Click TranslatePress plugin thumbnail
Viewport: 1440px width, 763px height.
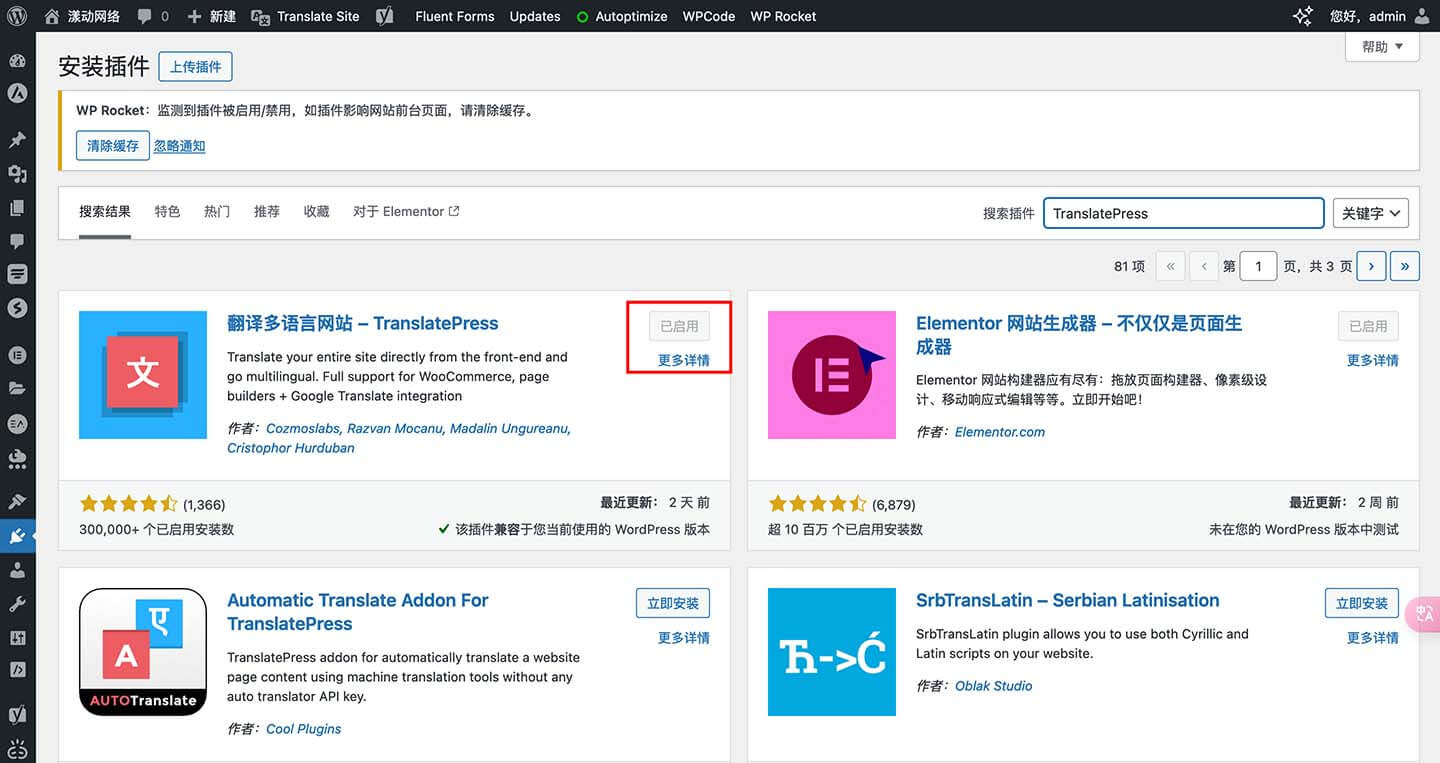click(143, 375)
